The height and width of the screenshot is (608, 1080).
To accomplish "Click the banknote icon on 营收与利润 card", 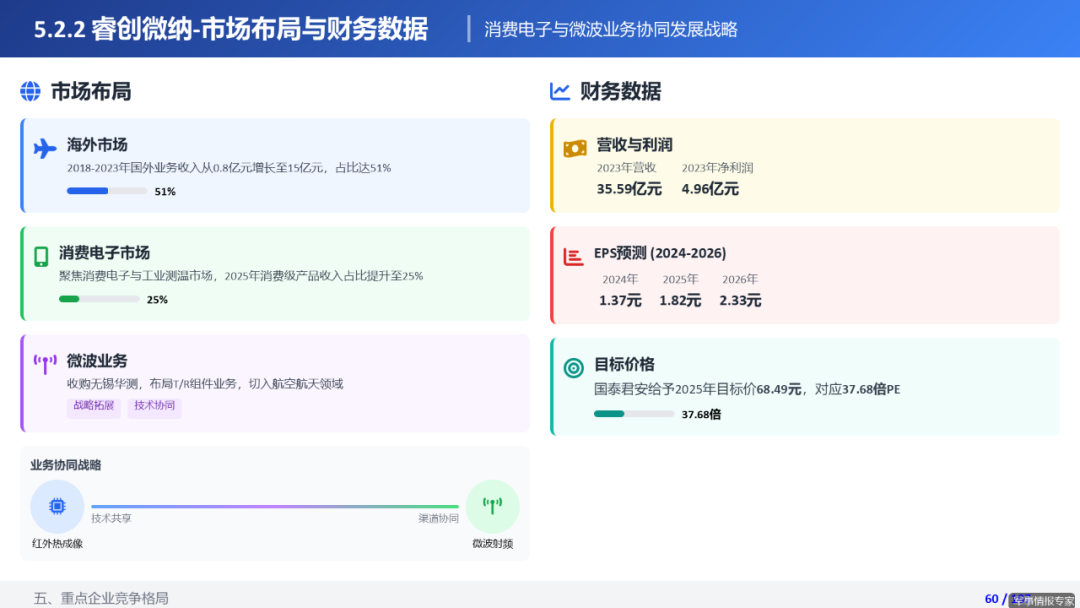I will click(x=574, y=146).
